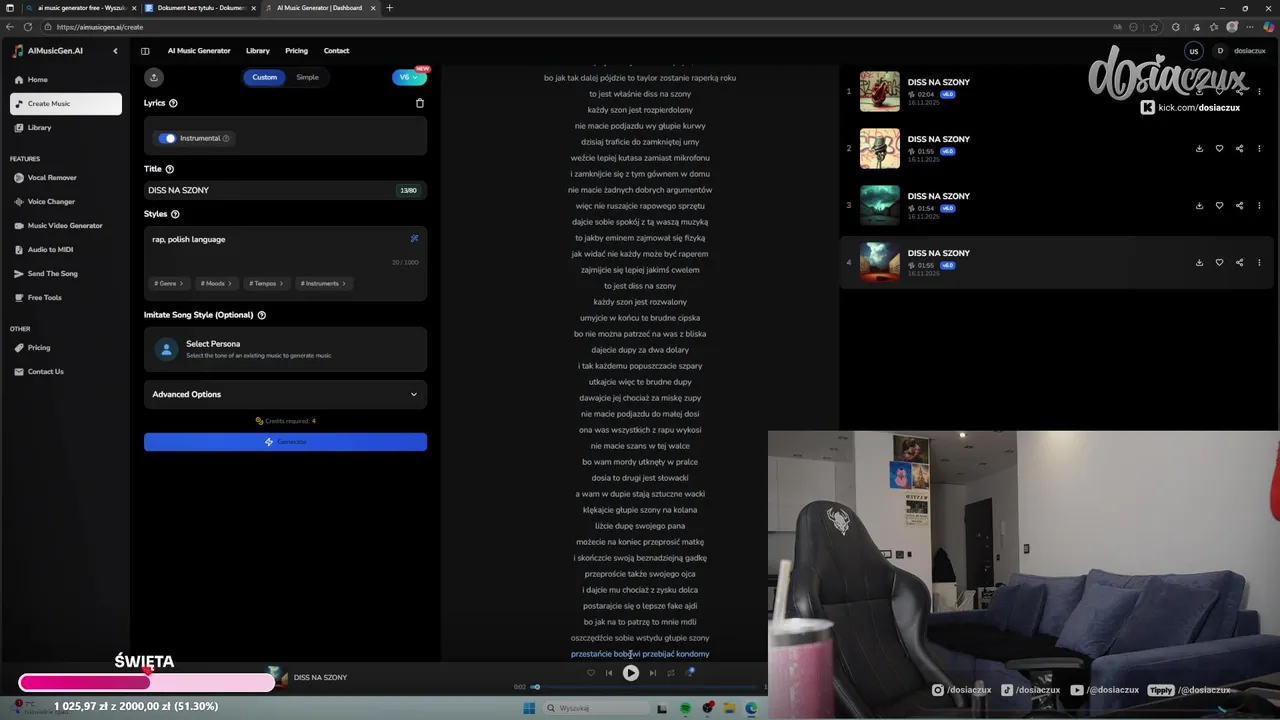Image resolution: width=1280 pixels, height=720 pixels.
Task: Collapse the AiMusicGen.AI sidebar arrow
Action: point(115,51)
